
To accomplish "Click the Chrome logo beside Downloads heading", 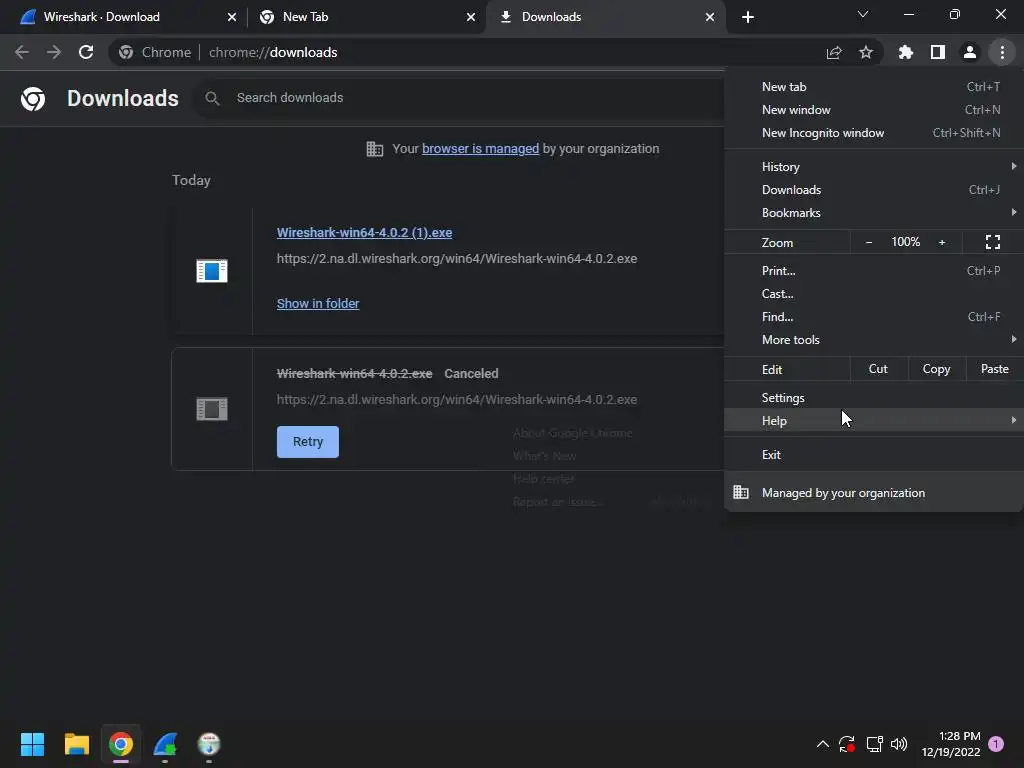I will [33, 99].
